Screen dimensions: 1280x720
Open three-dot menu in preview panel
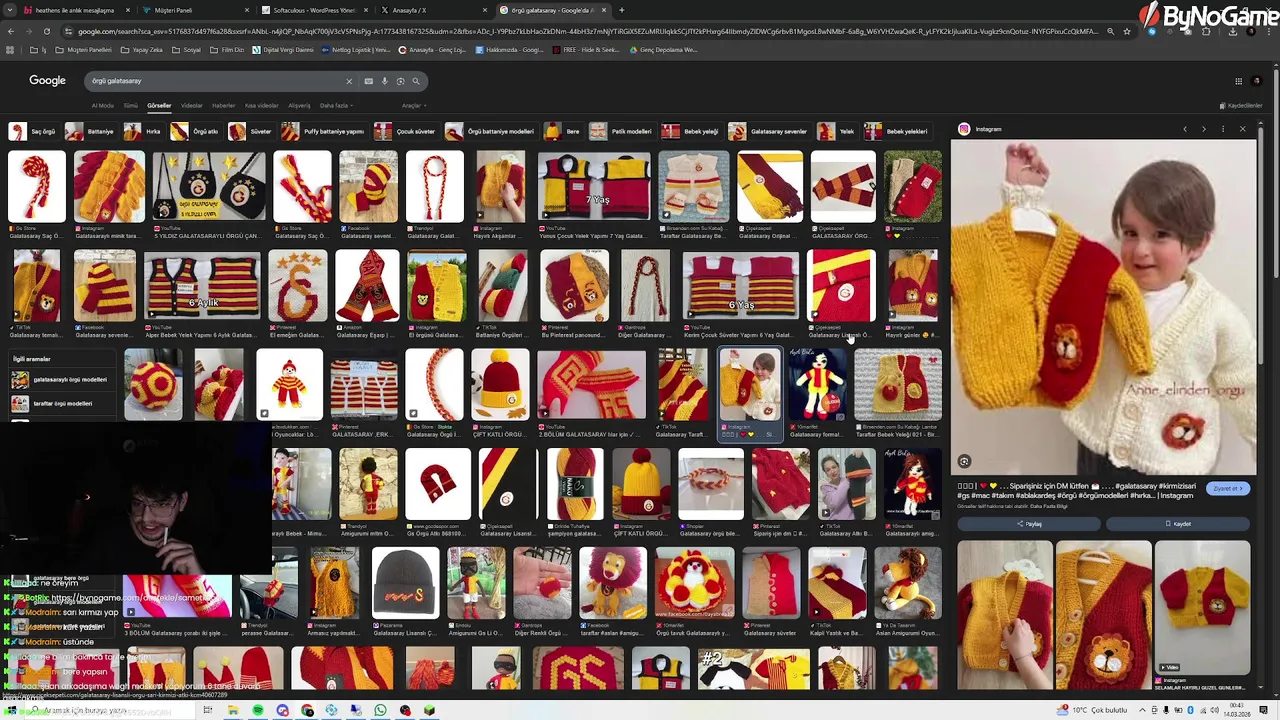1222,129
